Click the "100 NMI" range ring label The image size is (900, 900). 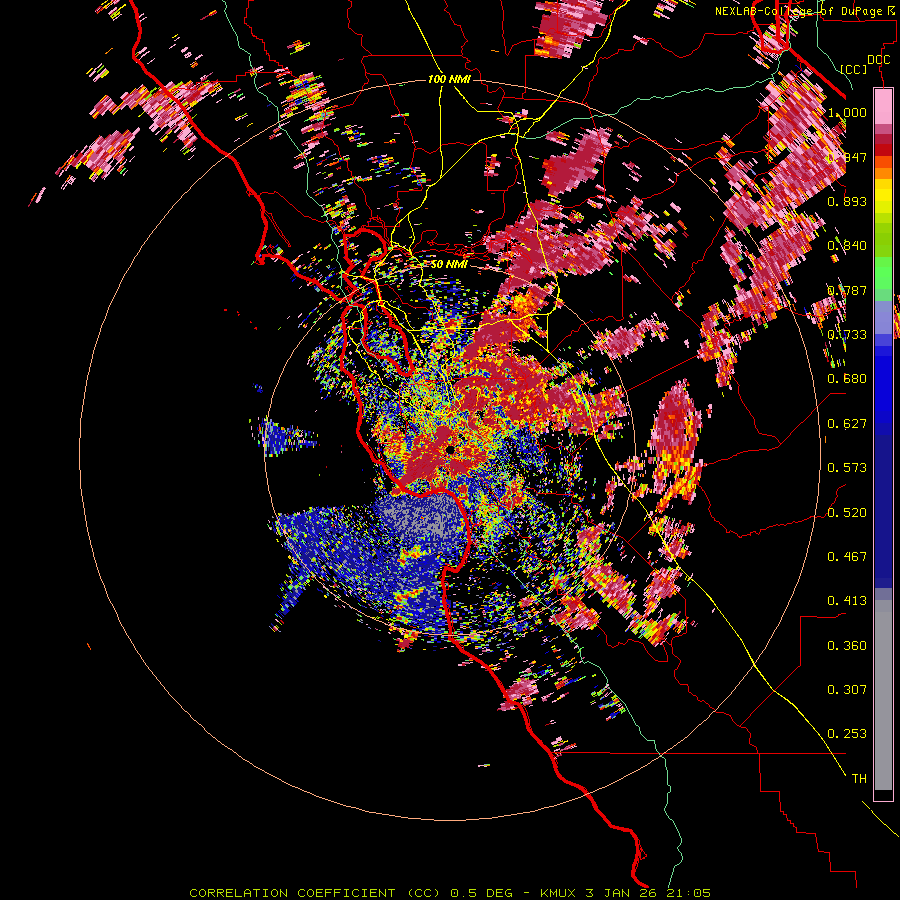point(449,79)
